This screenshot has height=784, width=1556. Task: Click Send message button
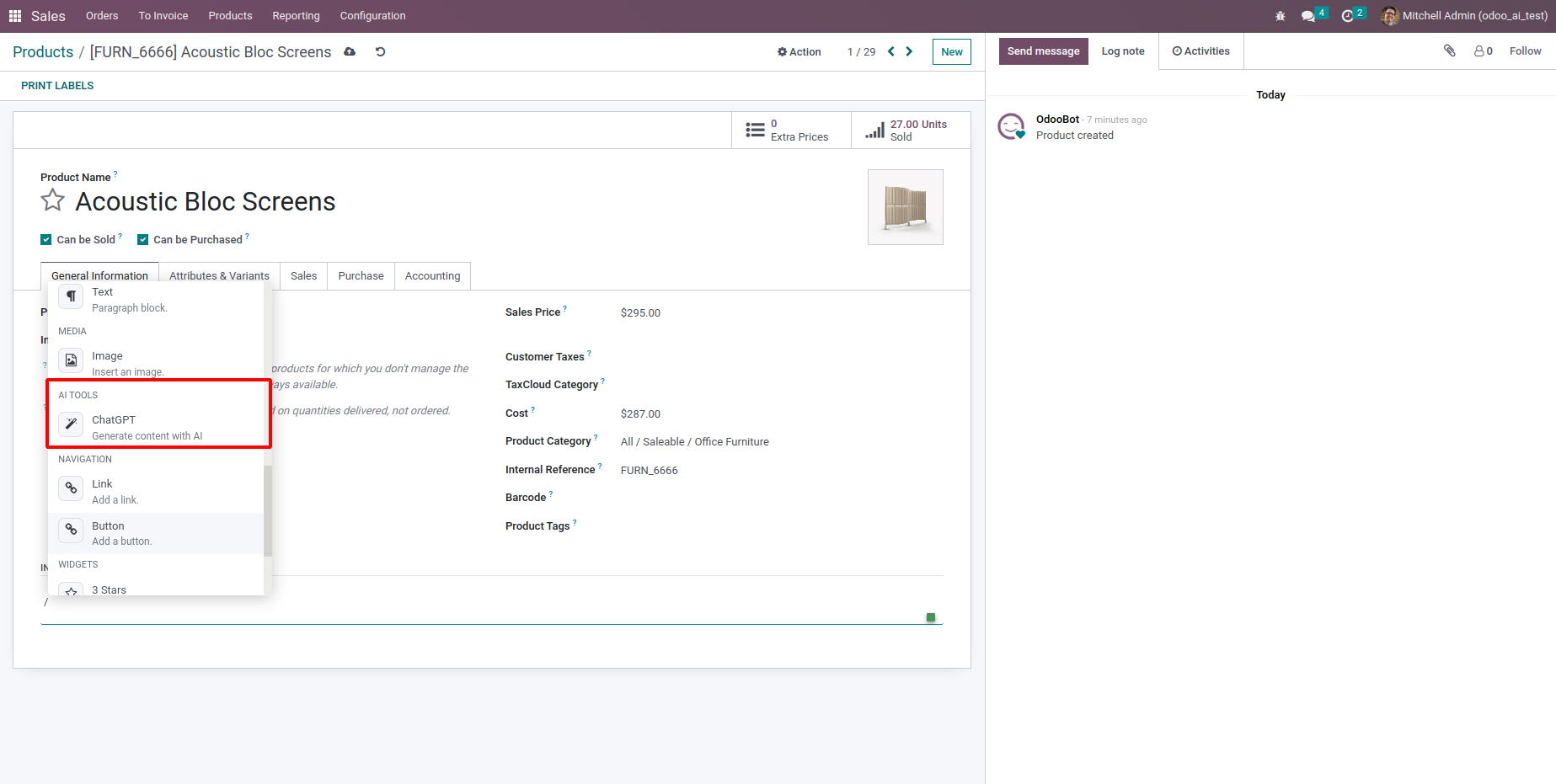1043,51
